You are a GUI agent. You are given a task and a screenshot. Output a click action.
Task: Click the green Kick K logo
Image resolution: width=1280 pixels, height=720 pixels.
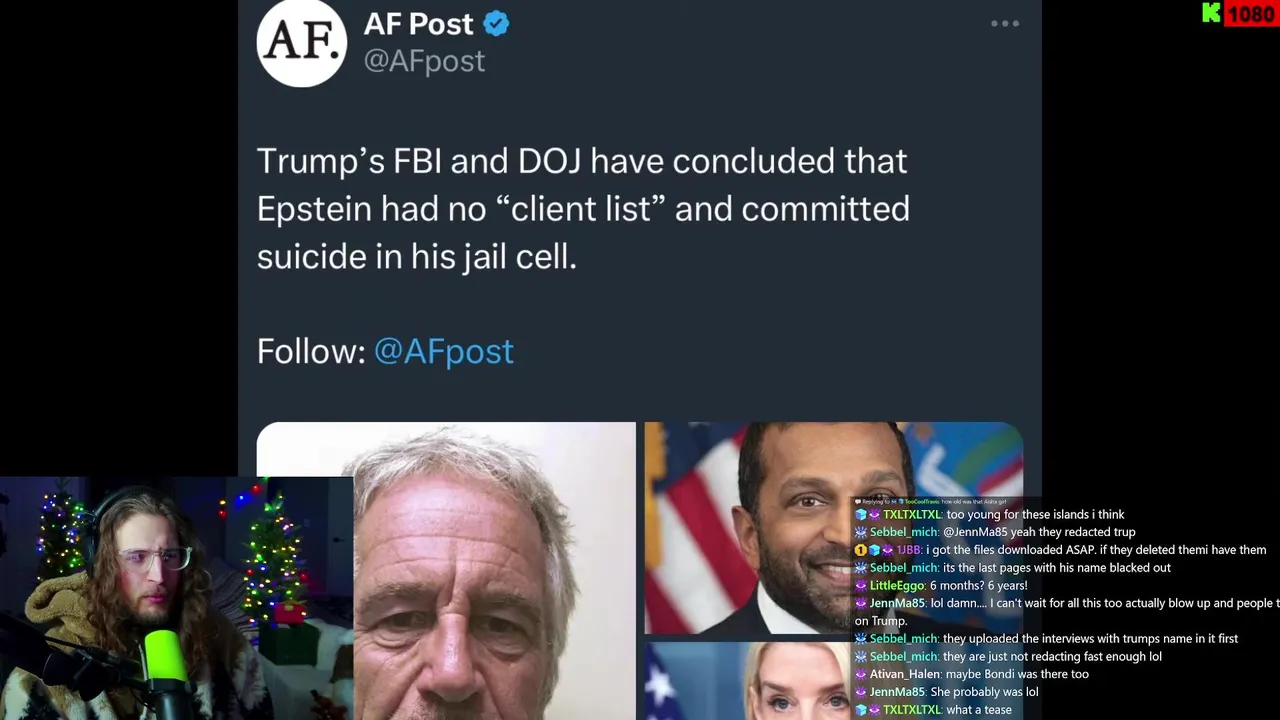1211,13
